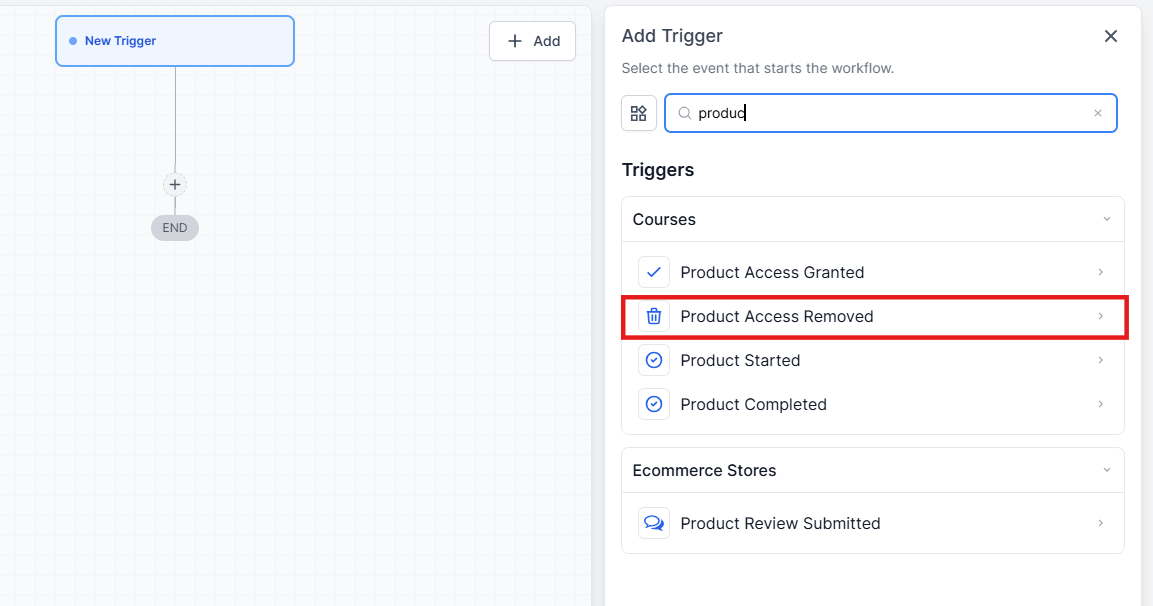This screenshot has width=1153, height=606.
Task: Close the Add Trigger panel
Action: [1110, 36]
